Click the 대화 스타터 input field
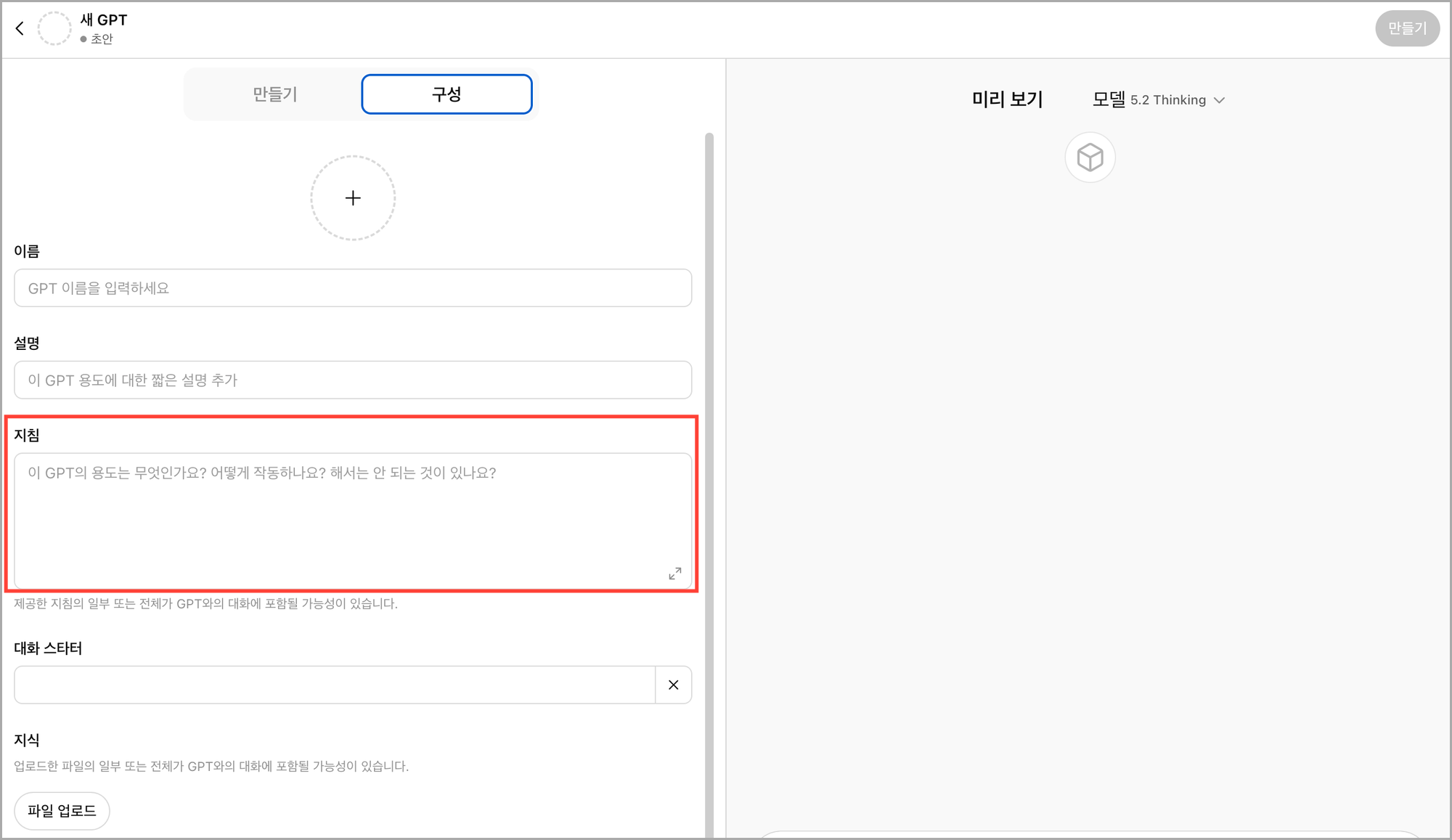 point(334,685)
